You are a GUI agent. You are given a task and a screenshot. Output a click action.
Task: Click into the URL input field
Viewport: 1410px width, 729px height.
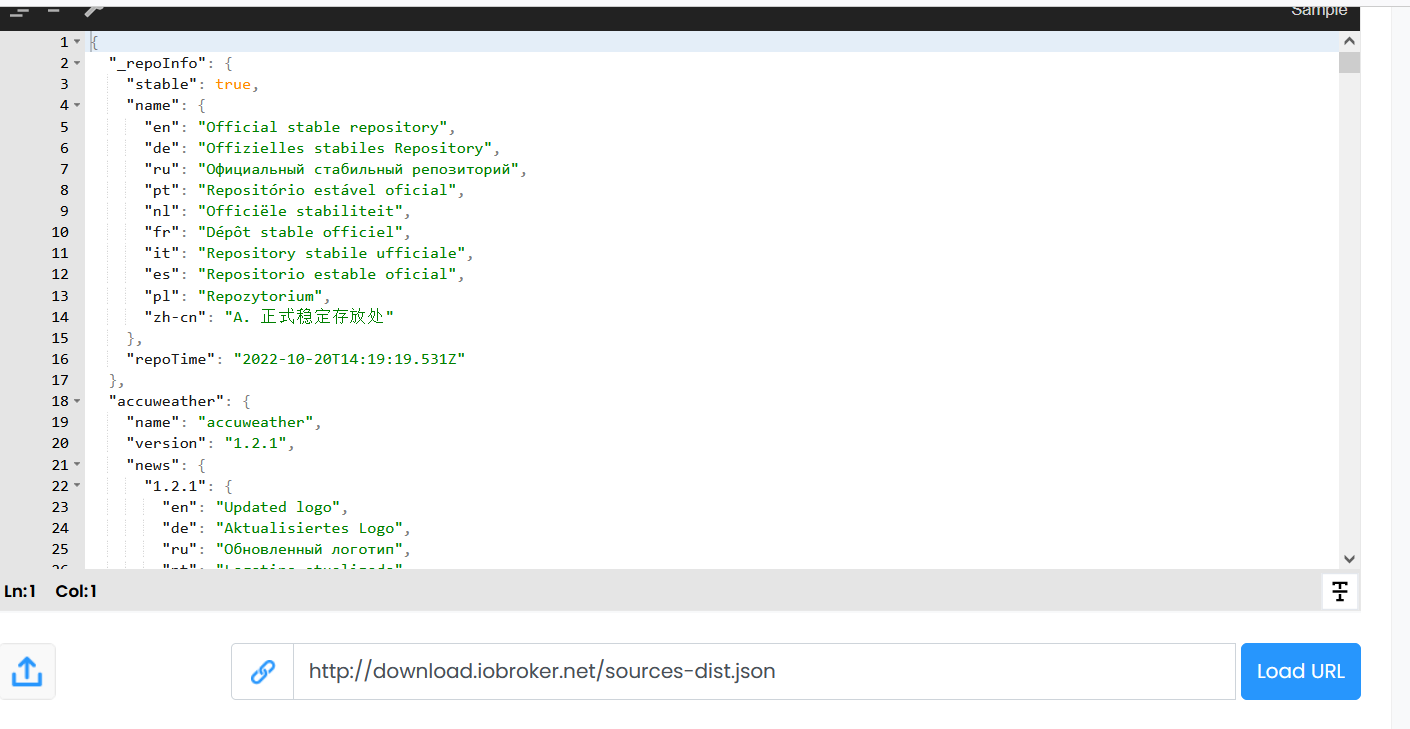click(x=764, y=671)
